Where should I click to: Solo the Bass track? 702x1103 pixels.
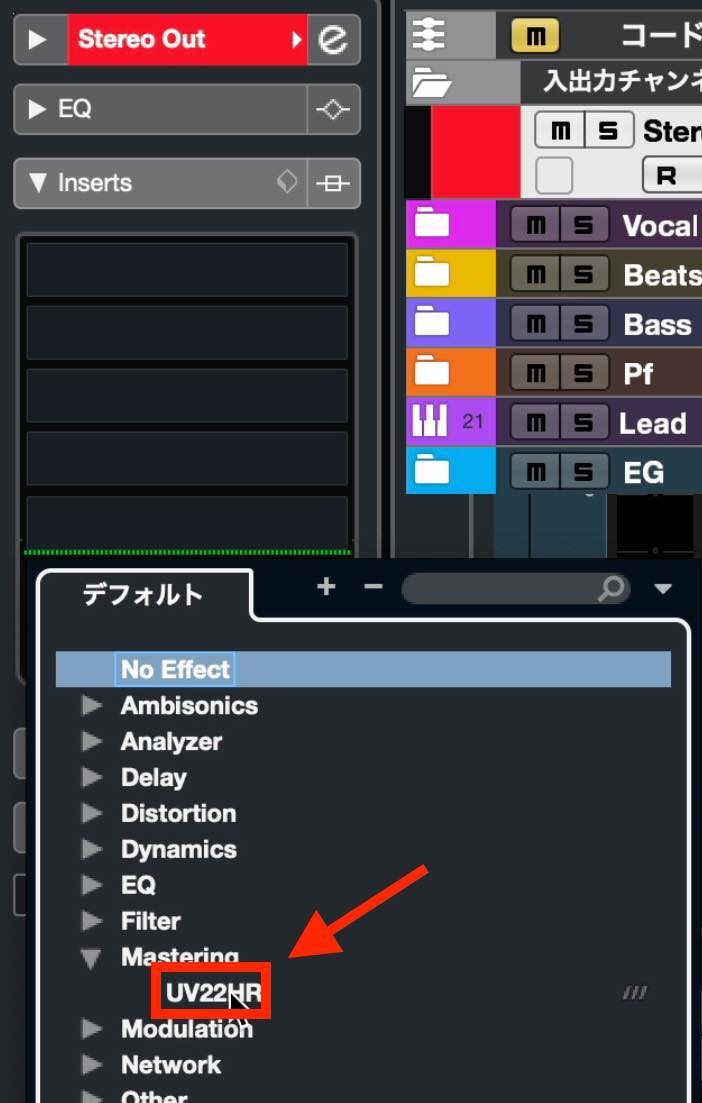[x=584, y=324]
